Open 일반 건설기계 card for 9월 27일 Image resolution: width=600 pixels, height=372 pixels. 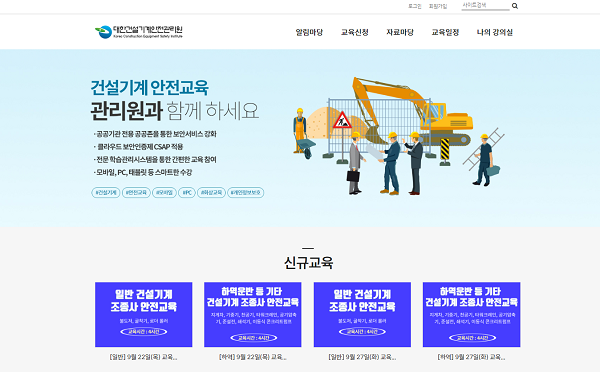(362, 315)
